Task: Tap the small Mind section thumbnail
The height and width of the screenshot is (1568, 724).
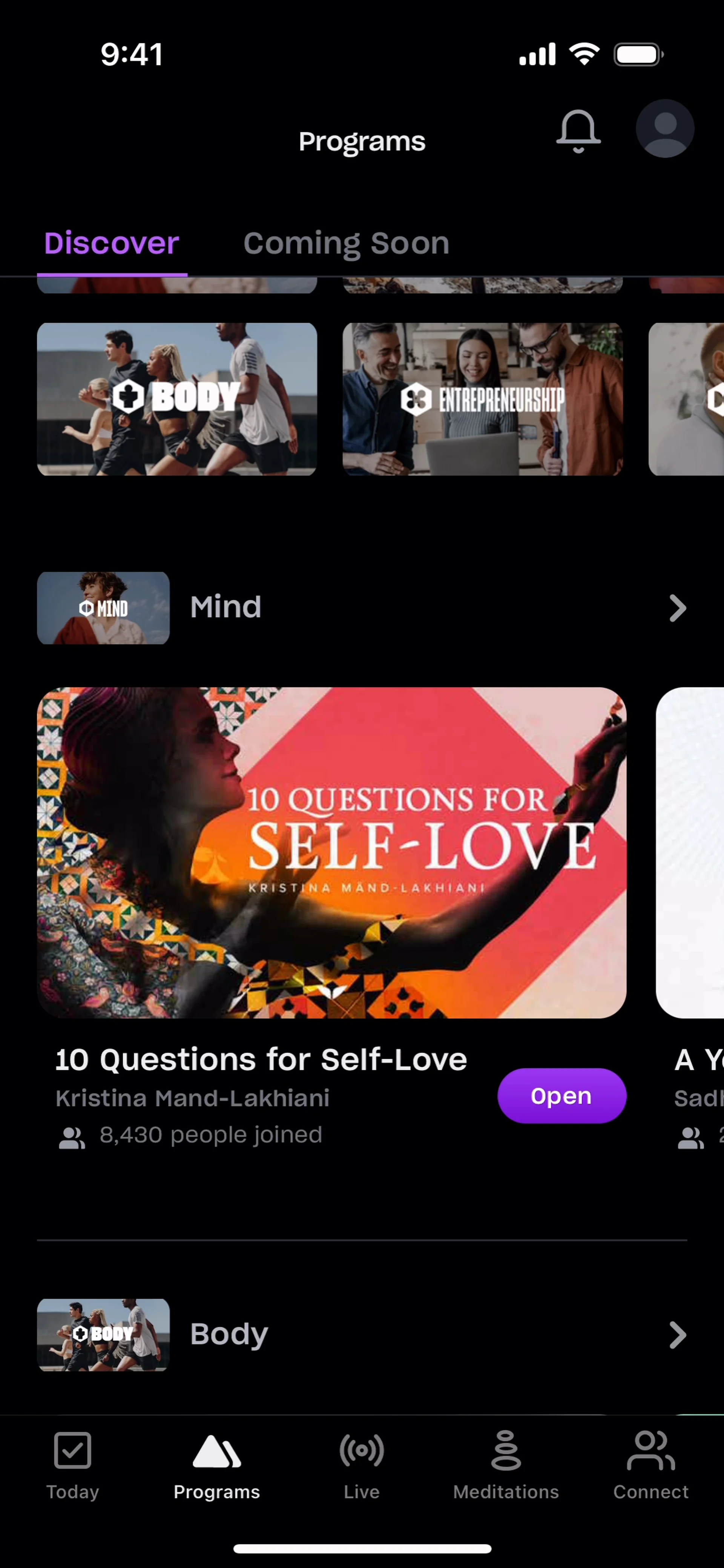Action: [x=103, y=608]
